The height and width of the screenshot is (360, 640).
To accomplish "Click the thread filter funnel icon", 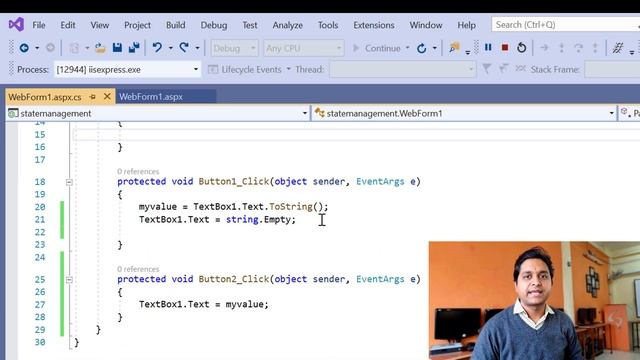I will (x=487, y=69).
